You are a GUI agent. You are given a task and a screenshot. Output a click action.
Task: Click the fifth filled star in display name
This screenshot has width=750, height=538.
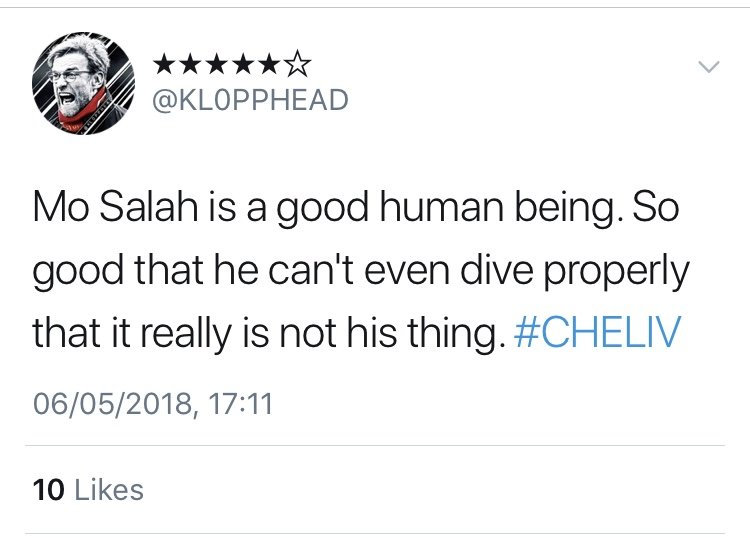(x=270, y=64)
